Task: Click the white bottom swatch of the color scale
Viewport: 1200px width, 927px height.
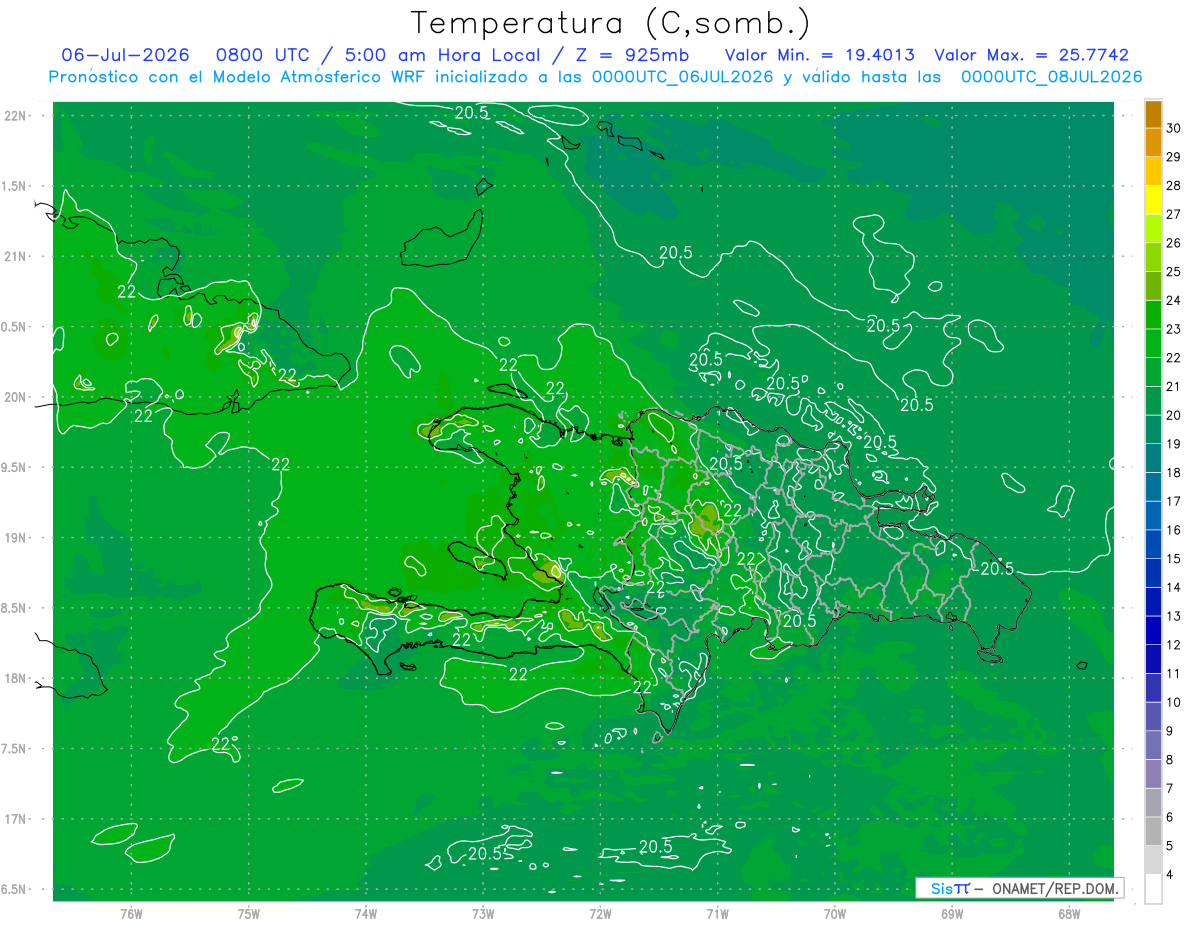Action: pos(1153,888)
